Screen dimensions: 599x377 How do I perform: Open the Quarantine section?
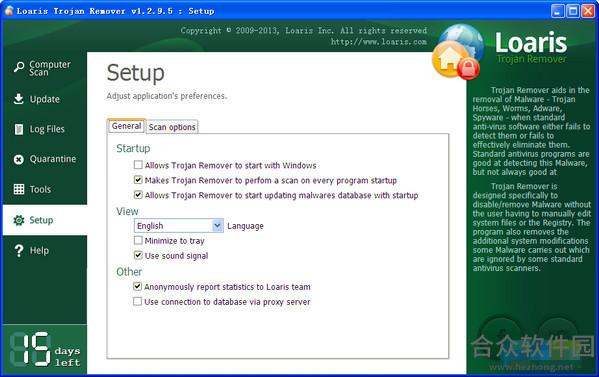point(45,159)
